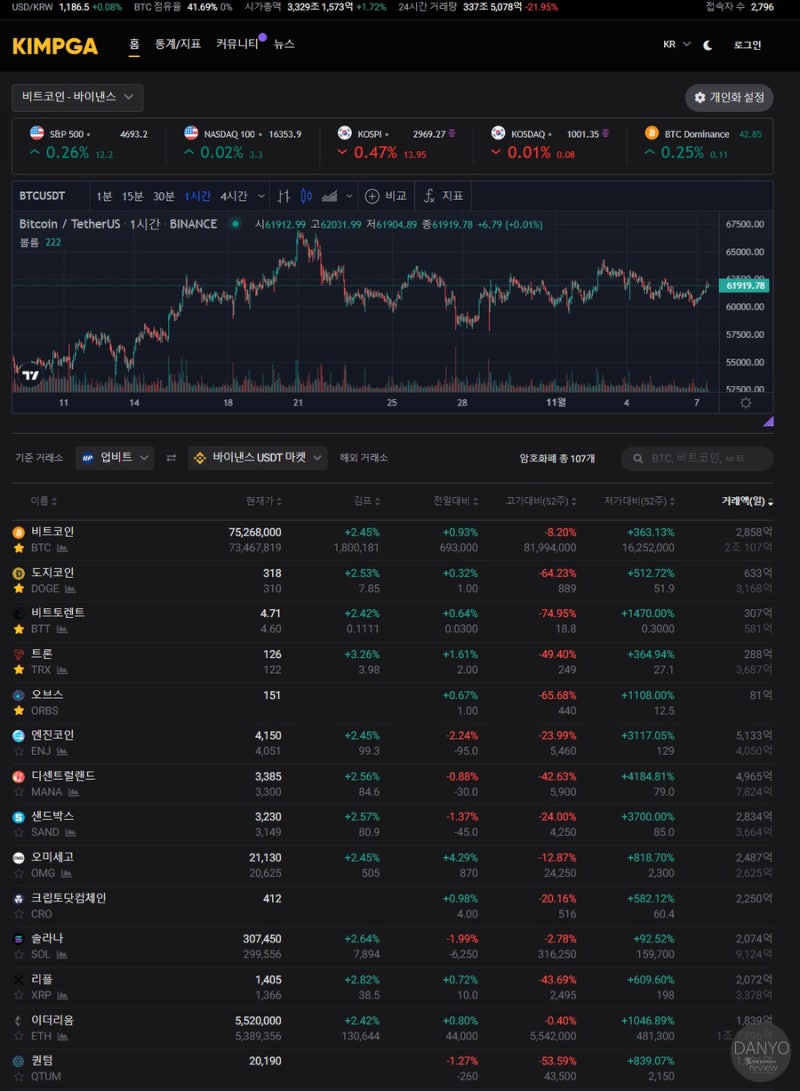Screen dimensions: 800x1091
Task: Sort by 고가대비(52주) column header
Action: [541, 501]
